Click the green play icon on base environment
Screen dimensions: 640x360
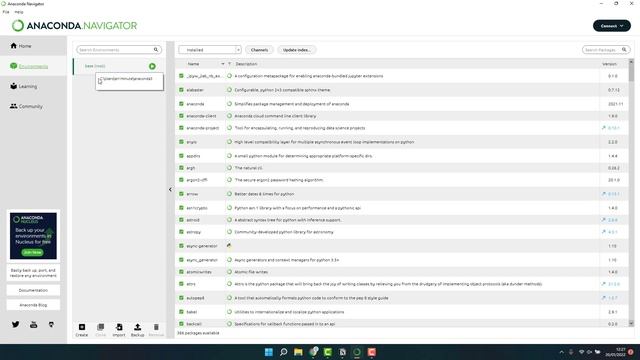point(152,66)
